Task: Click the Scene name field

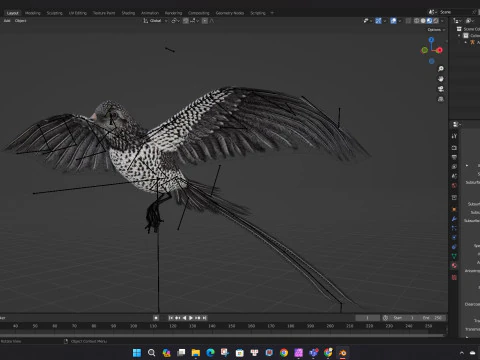Action: click(x=455, y=12)
